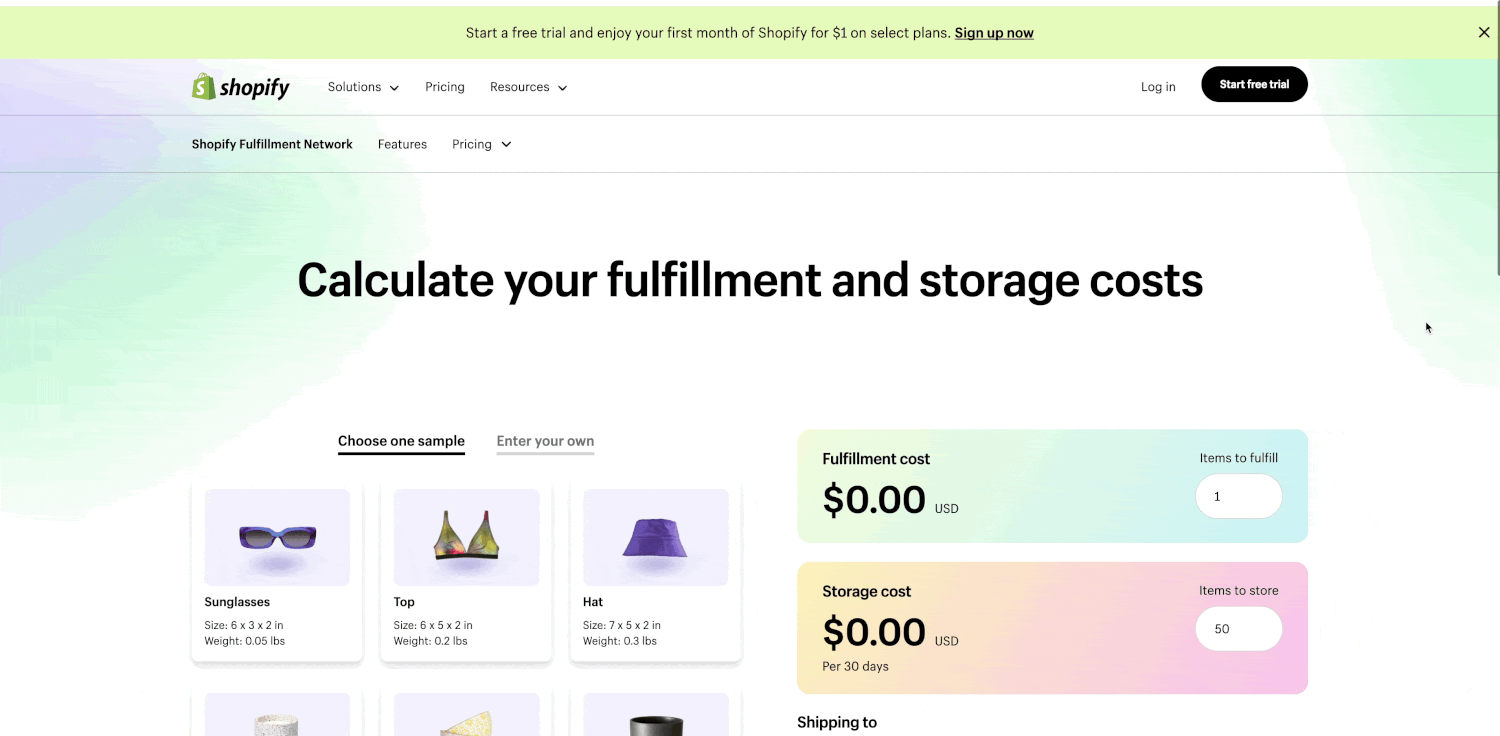This screenshot has height=736, width=1500.
Task: Open the Resources dropdown menu
Action: pos(529,87)
